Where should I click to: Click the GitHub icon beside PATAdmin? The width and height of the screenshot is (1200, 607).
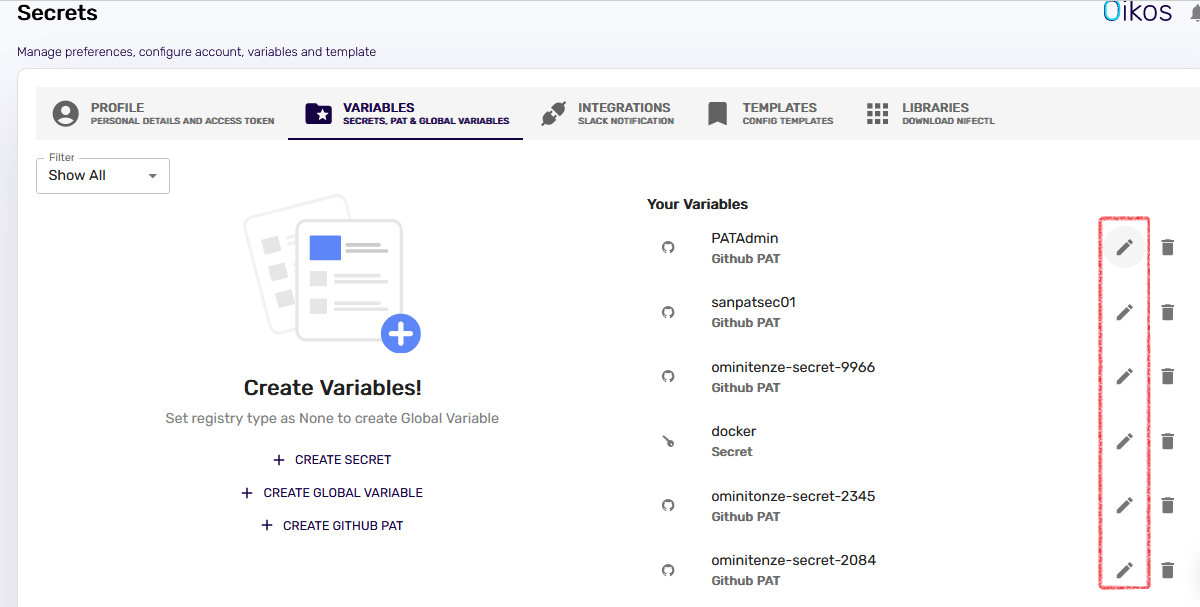coord(668,247)
